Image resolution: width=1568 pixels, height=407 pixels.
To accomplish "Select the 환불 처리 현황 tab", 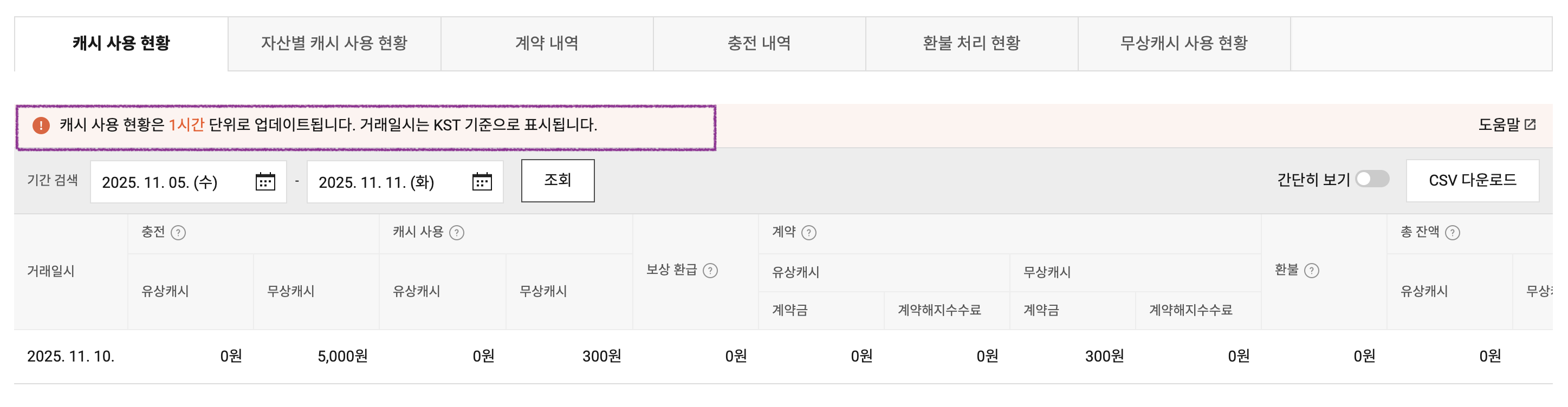I will pos(971,43).
